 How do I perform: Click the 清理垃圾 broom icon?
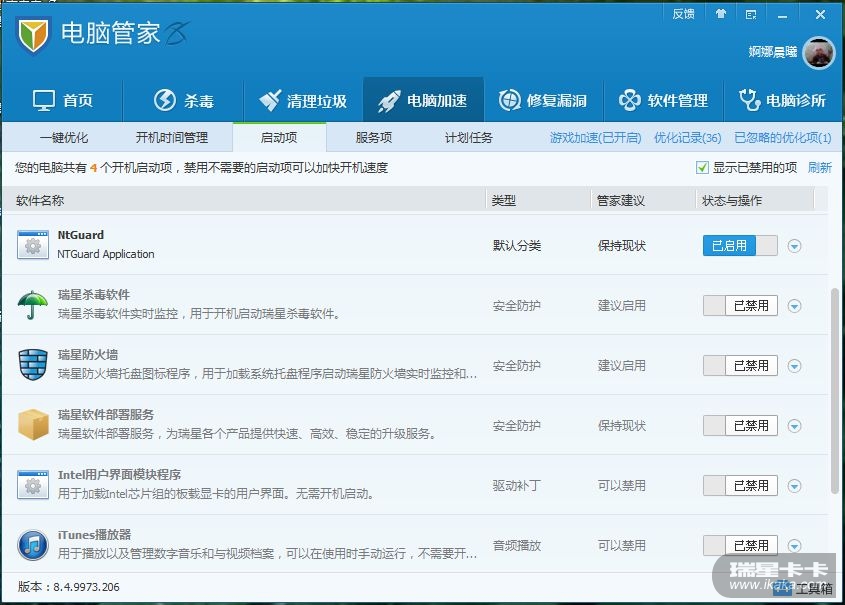(270, 100)
